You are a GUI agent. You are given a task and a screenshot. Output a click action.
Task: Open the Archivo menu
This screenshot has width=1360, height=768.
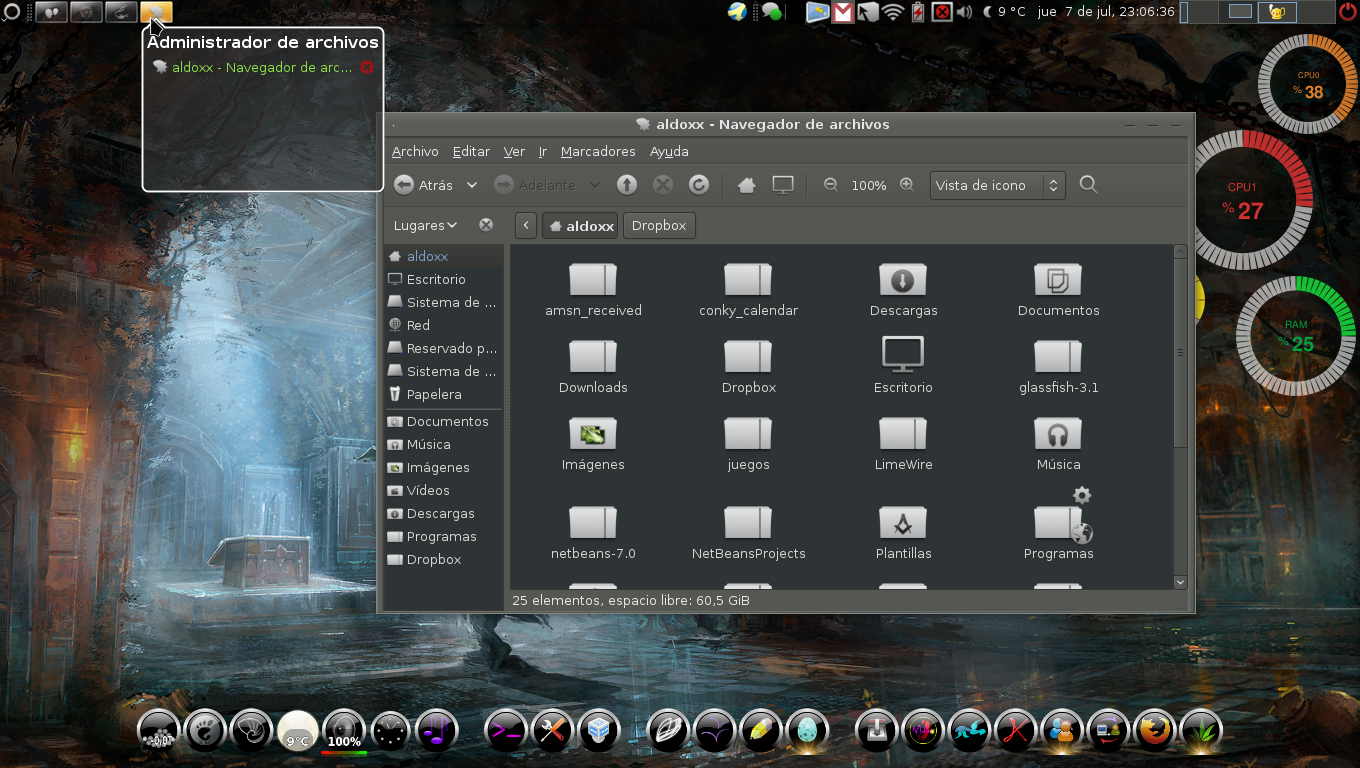tap(415, 151)
